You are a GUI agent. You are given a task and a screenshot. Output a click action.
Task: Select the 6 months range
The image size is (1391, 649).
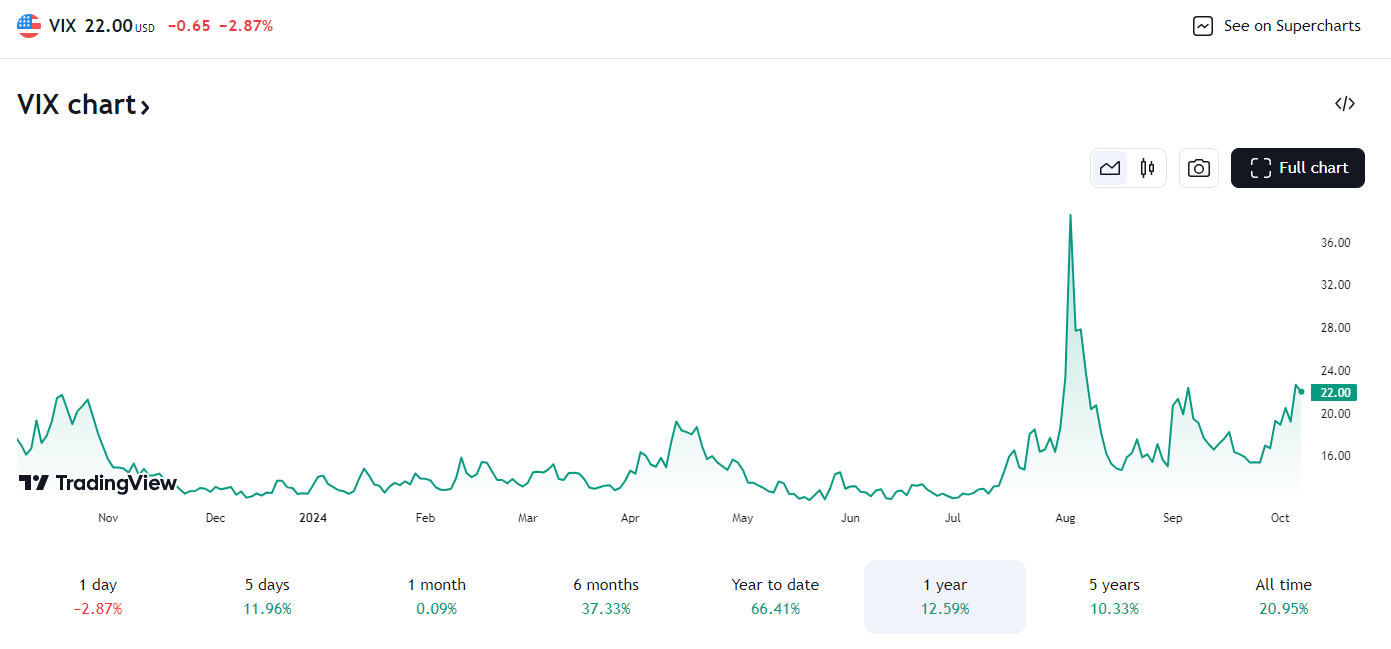pyautogui.click(x=605, y=595)
